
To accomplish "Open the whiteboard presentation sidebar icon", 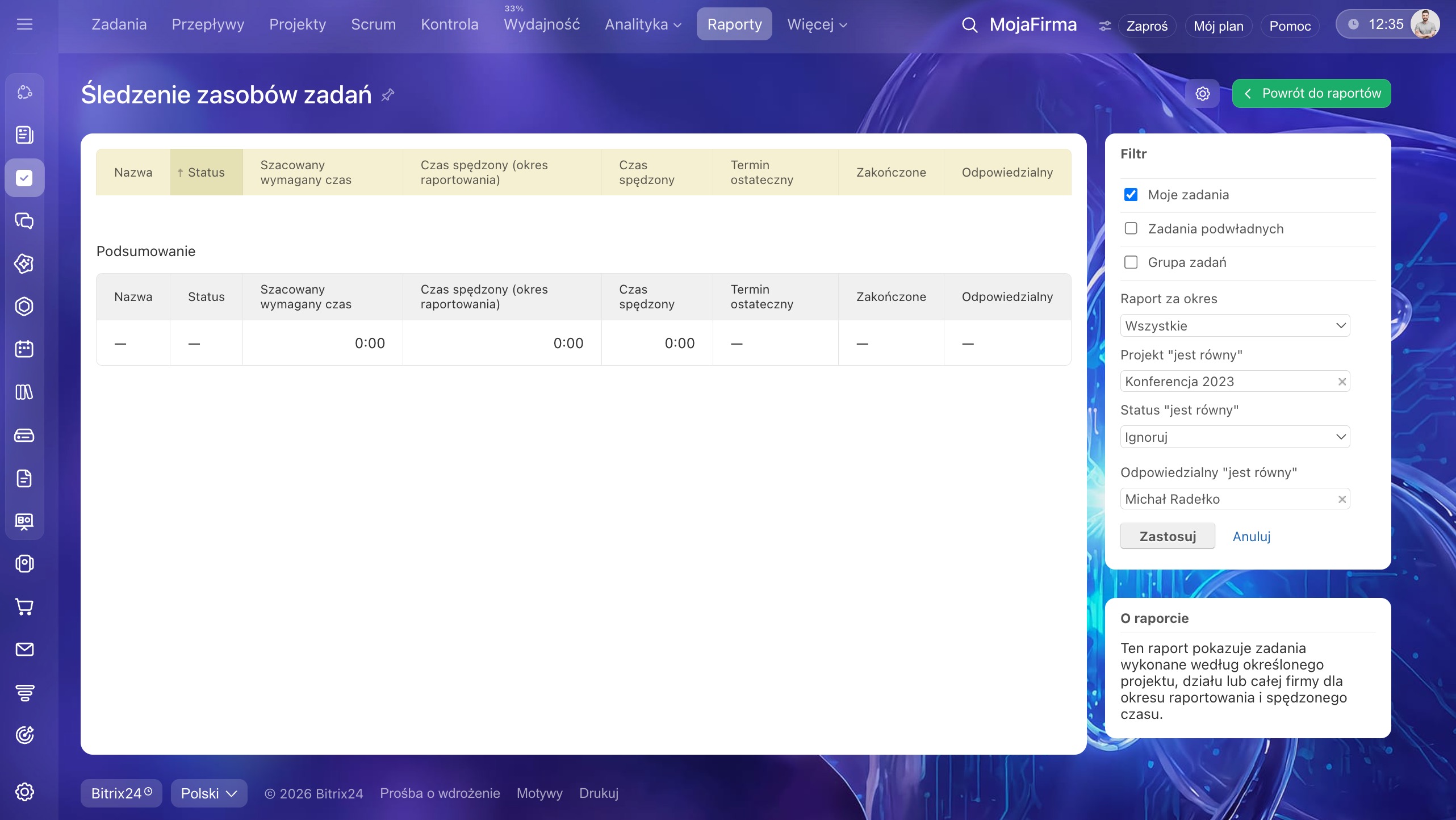I will pyautogui.click(x=24, y=521).
